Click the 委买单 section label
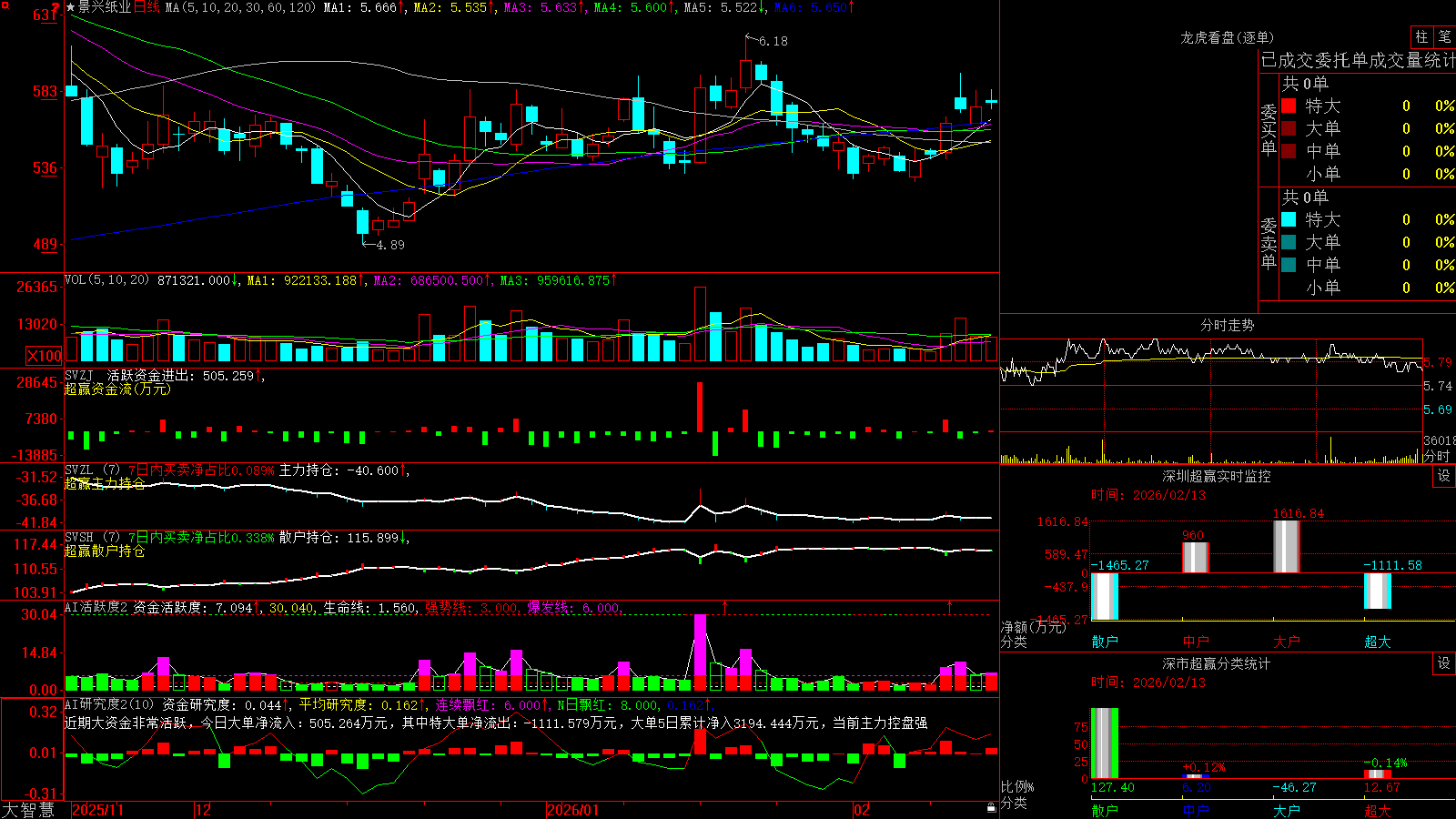Image resolution: width=1456 pixels, height=819 pixels. coord(1269,130)
